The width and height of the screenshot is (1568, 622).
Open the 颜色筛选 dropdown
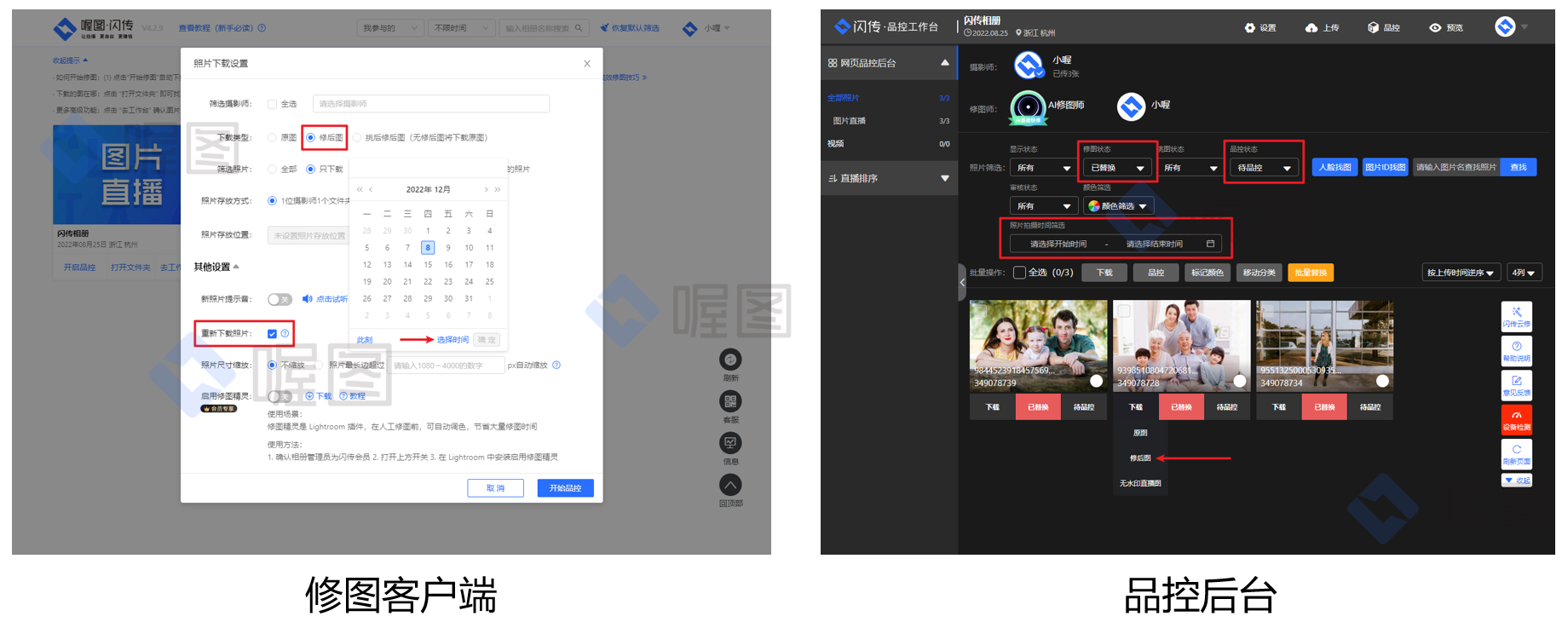coord(1118,206)
